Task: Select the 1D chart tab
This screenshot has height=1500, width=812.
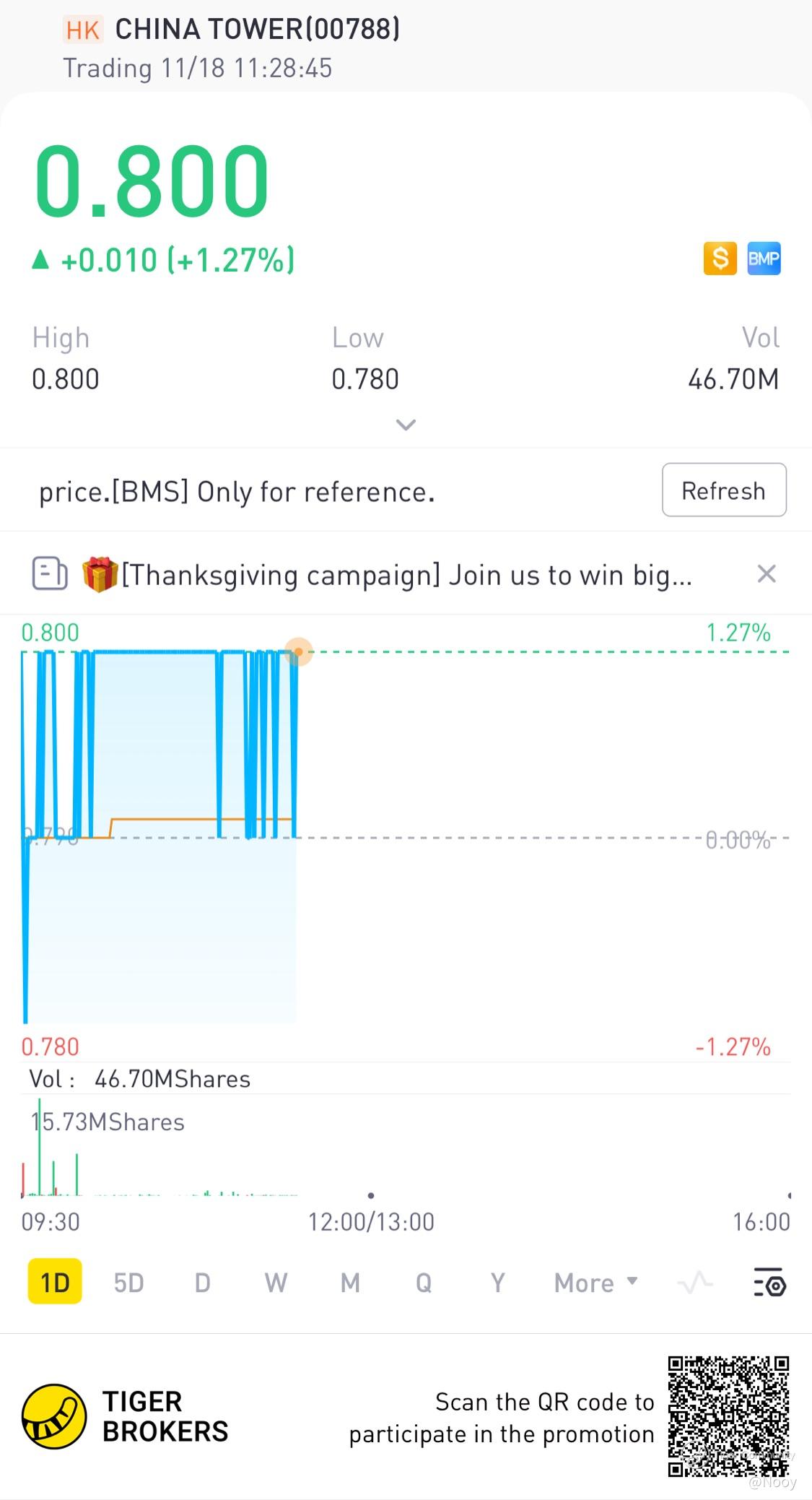Action: point(55,1283)
